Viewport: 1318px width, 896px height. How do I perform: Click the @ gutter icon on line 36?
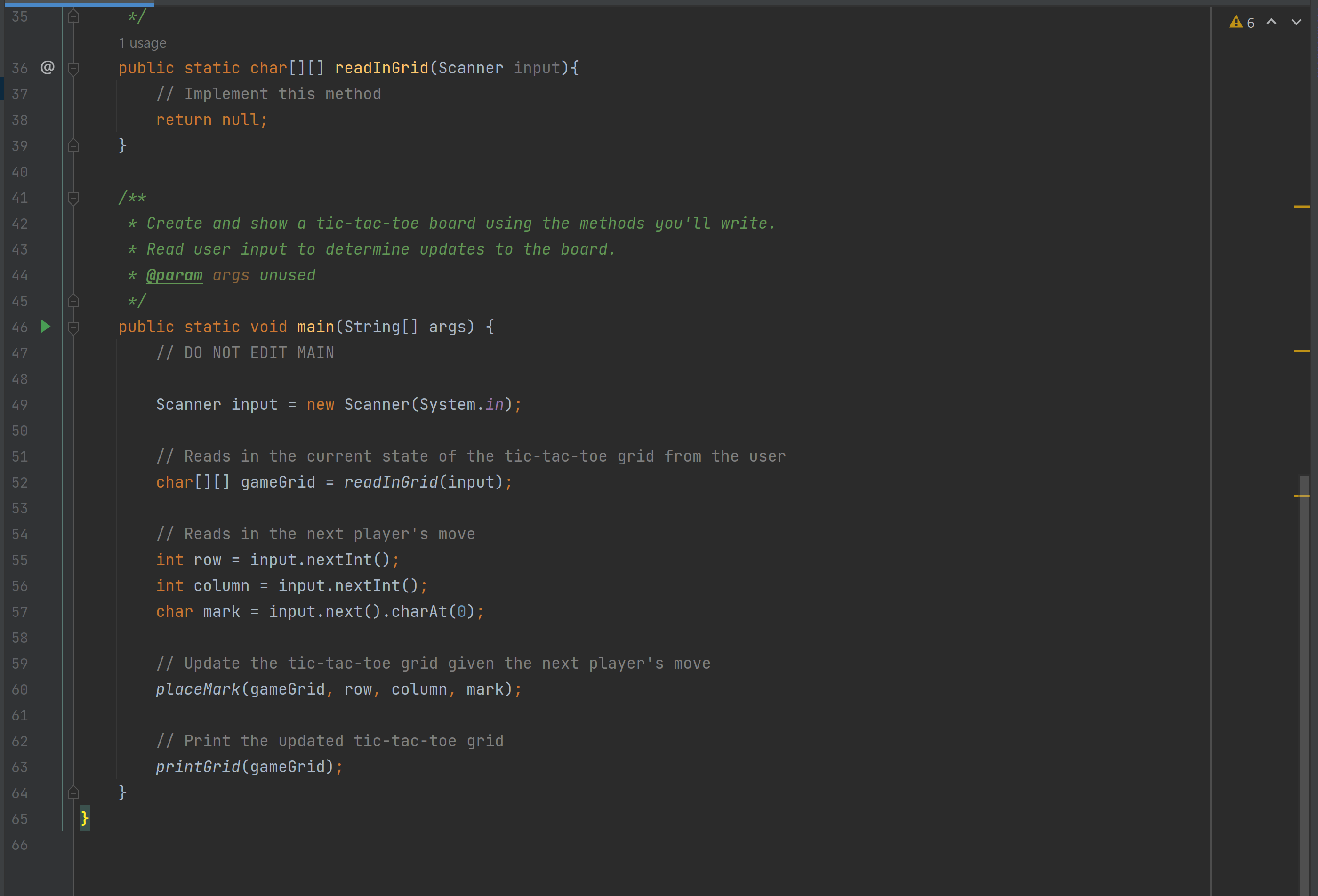48,67
